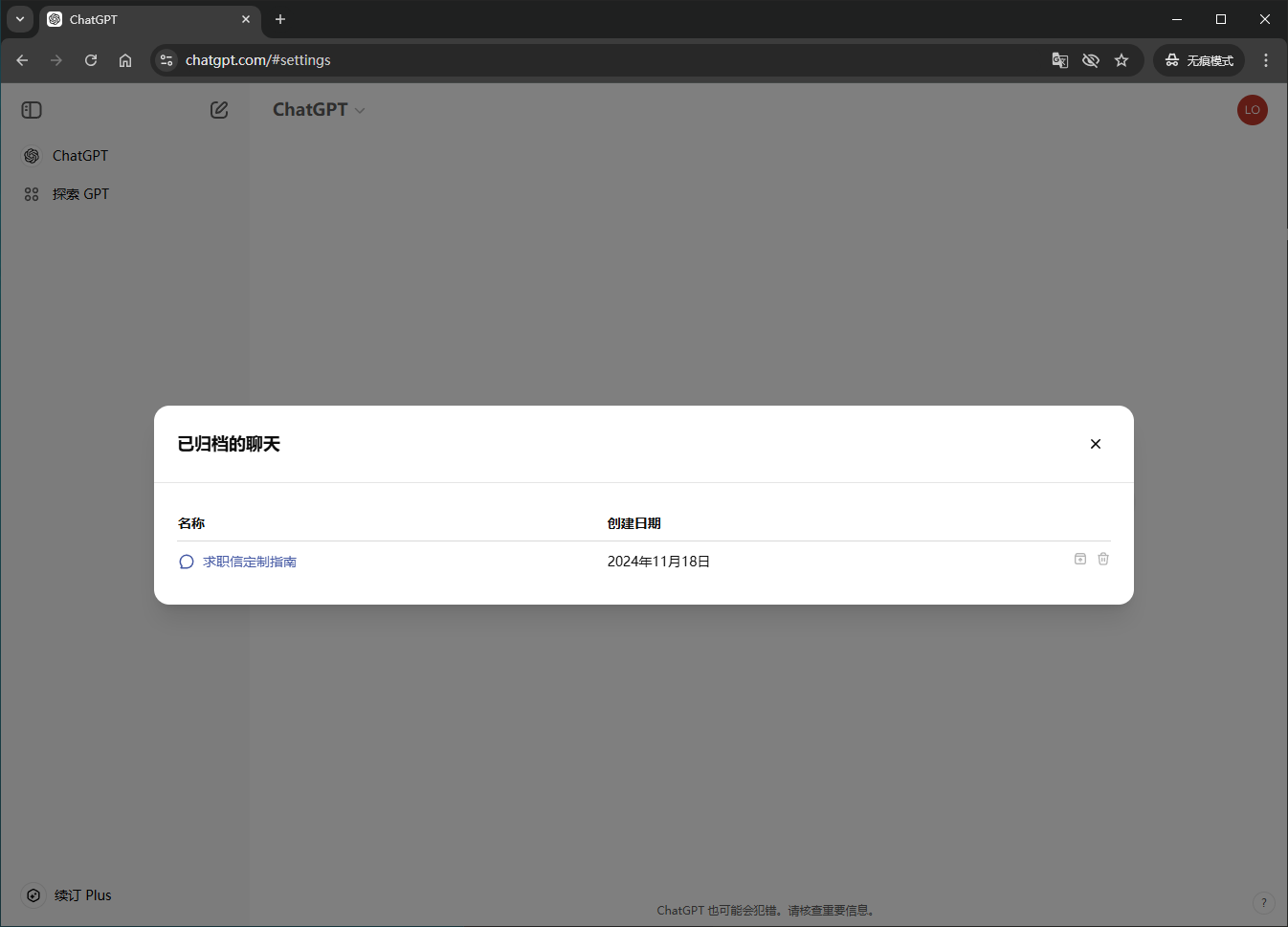Open the browser three-dot menu
1288x927 pixels.
click(1266, 60)
